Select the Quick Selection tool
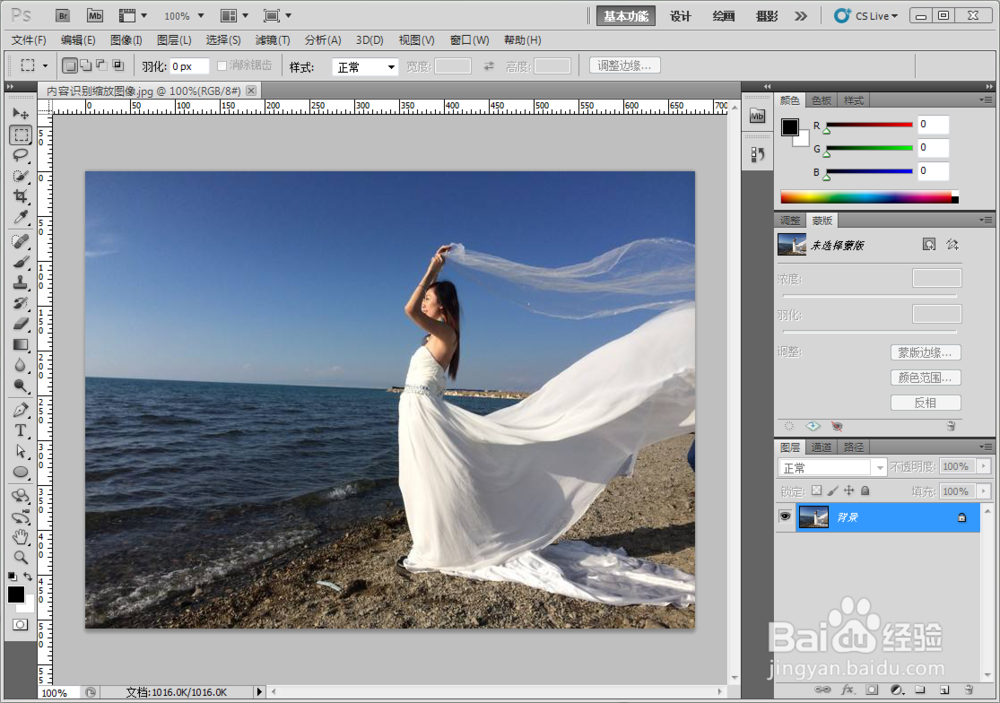This screenshot has height=703, width=1000. [x=20, y=176]
